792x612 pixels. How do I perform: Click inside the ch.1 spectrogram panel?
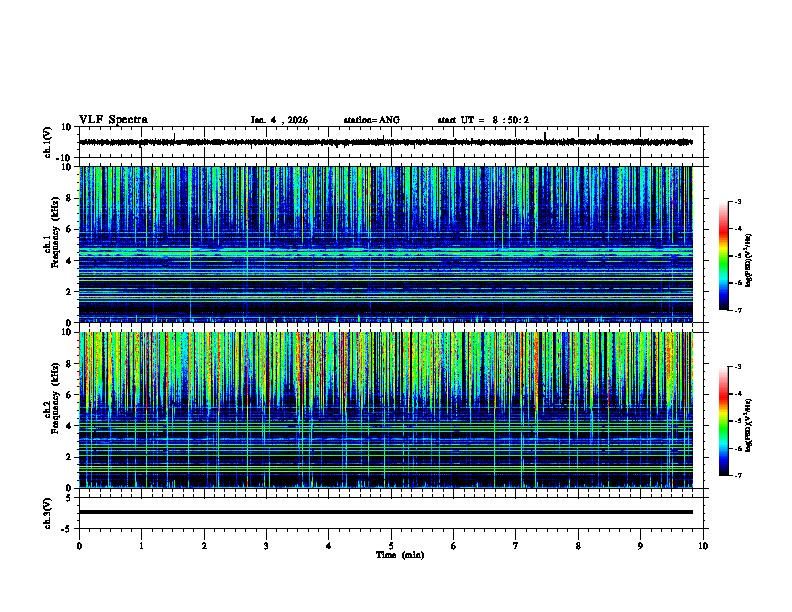(x=386, y=244)
